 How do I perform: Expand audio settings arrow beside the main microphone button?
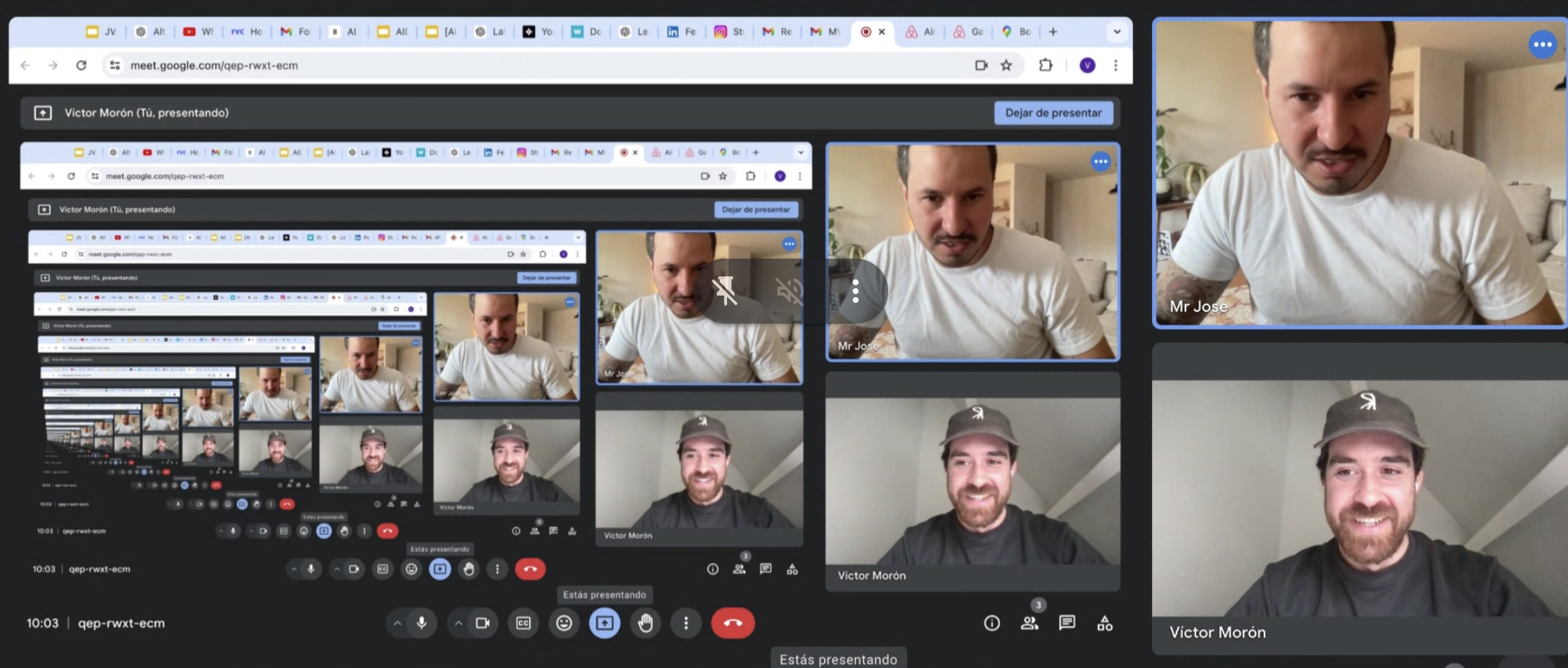397,623
